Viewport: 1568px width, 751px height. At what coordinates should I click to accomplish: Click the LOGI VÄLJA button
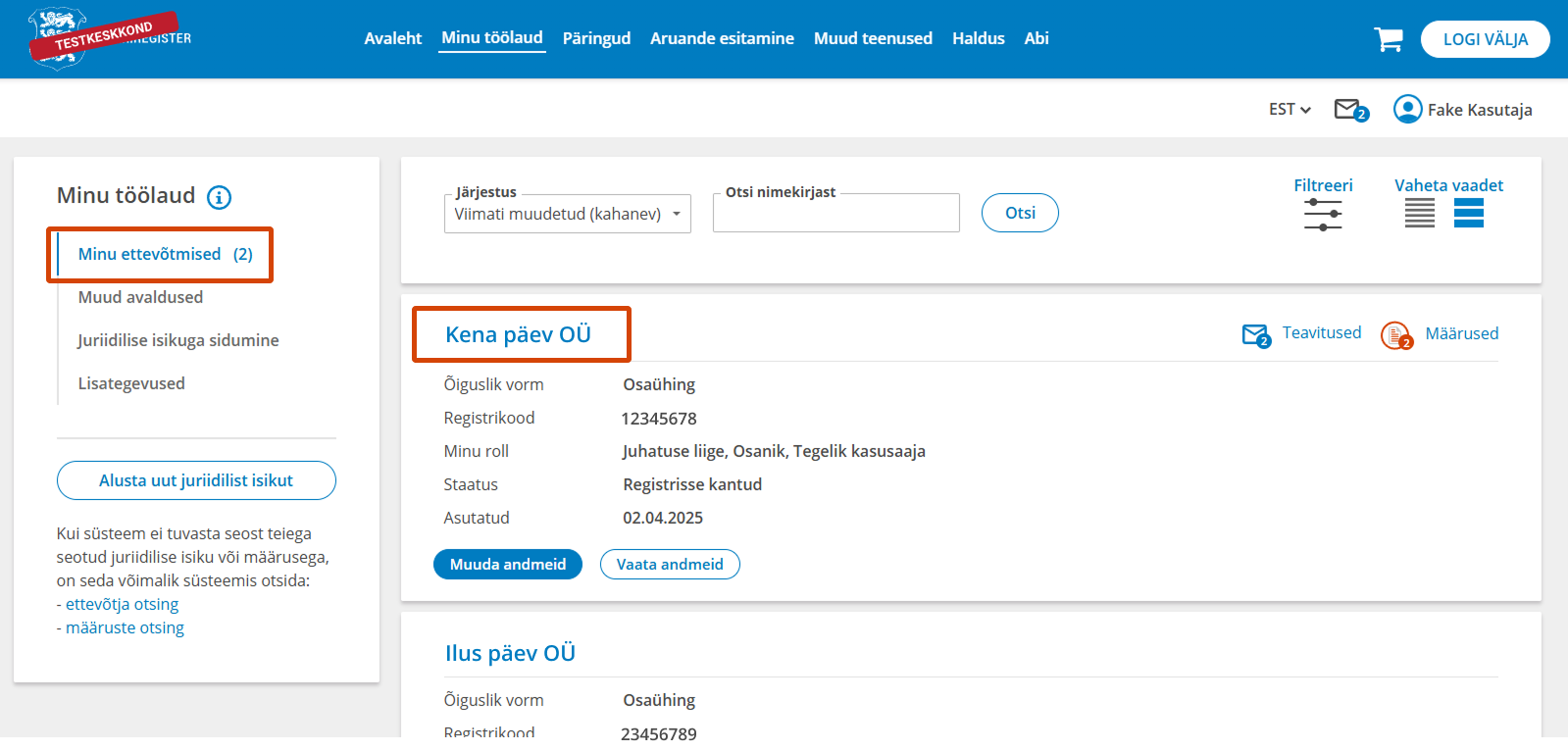click(1485, 39)
